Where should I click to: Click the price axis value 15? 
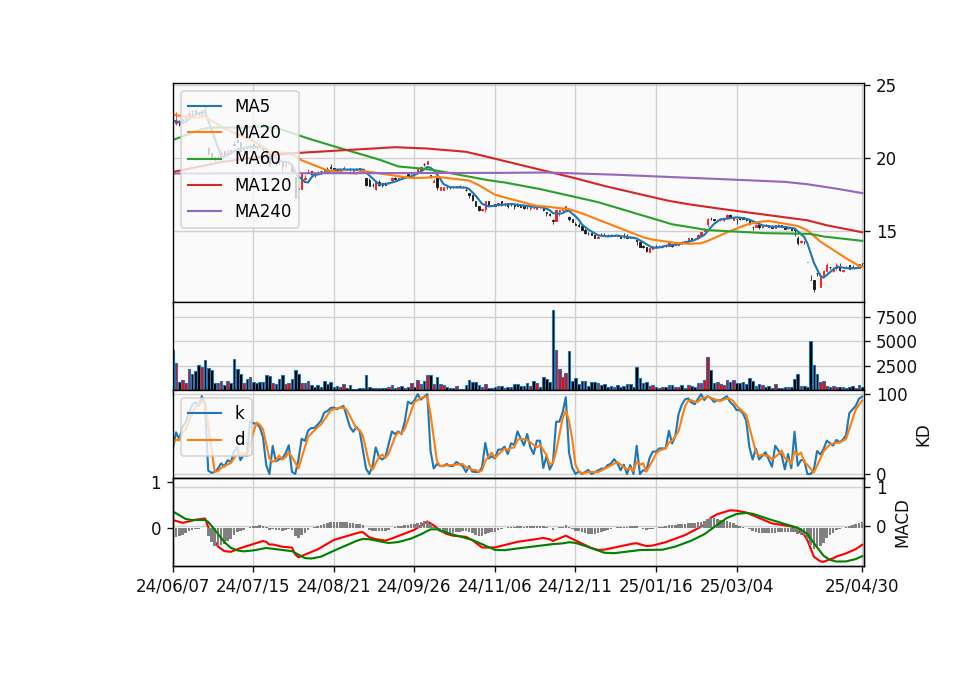[885, 232]
